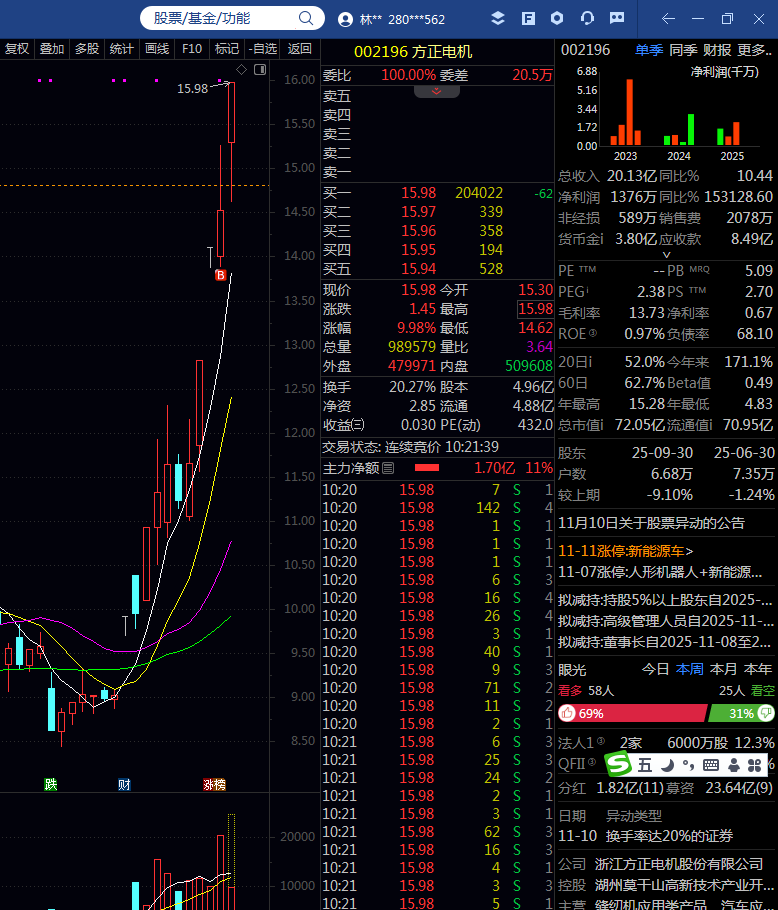Open the chat message icon
The height and width of the screenshot is (910, 778).
tap(617, 18)
